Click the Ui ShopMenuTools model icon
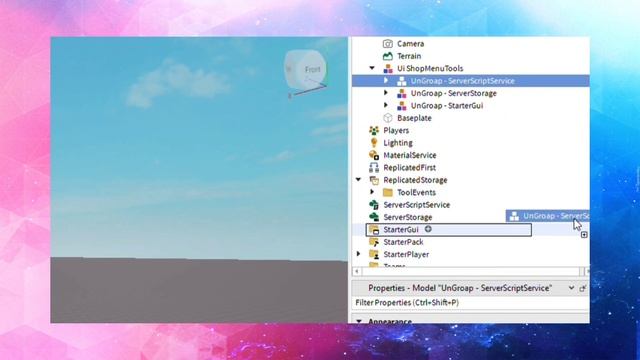The image size is (640, 360). pyautogui.click(x=388, y=69)
